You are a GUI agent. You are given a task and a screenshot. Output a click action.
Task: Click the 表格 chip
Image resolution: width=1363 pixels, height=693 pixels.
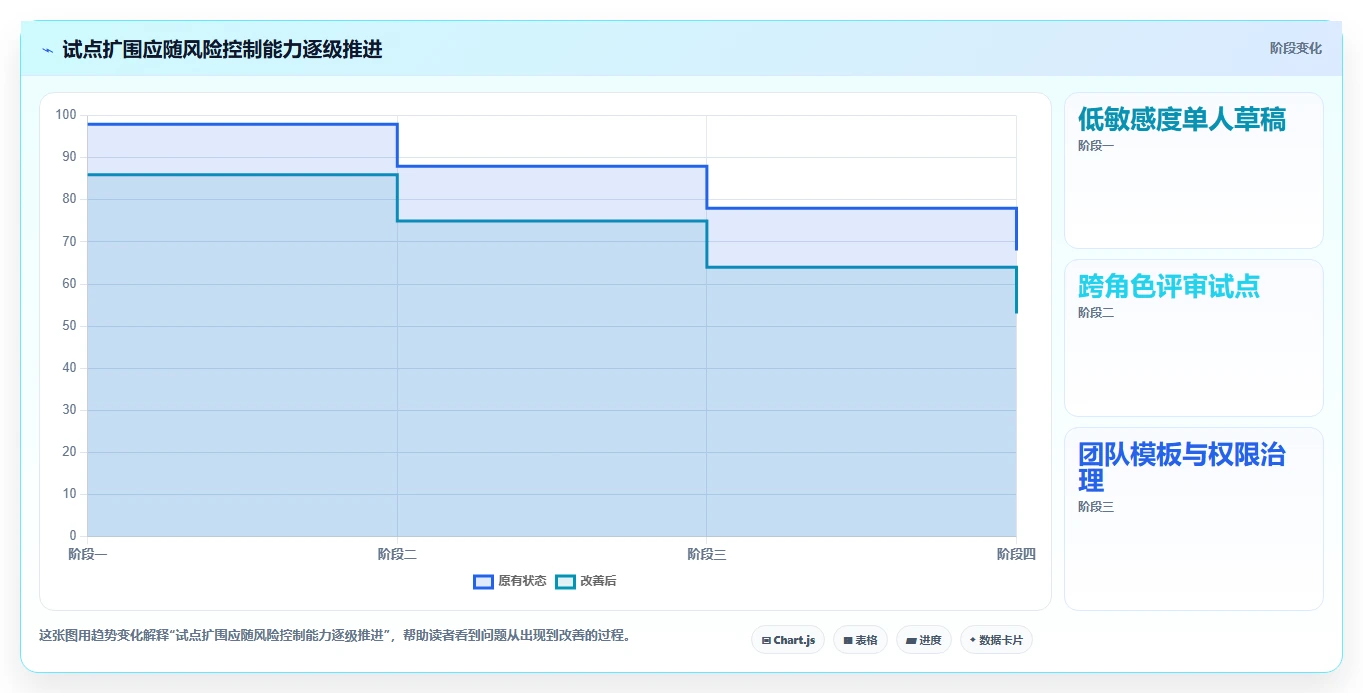[860, 640]
